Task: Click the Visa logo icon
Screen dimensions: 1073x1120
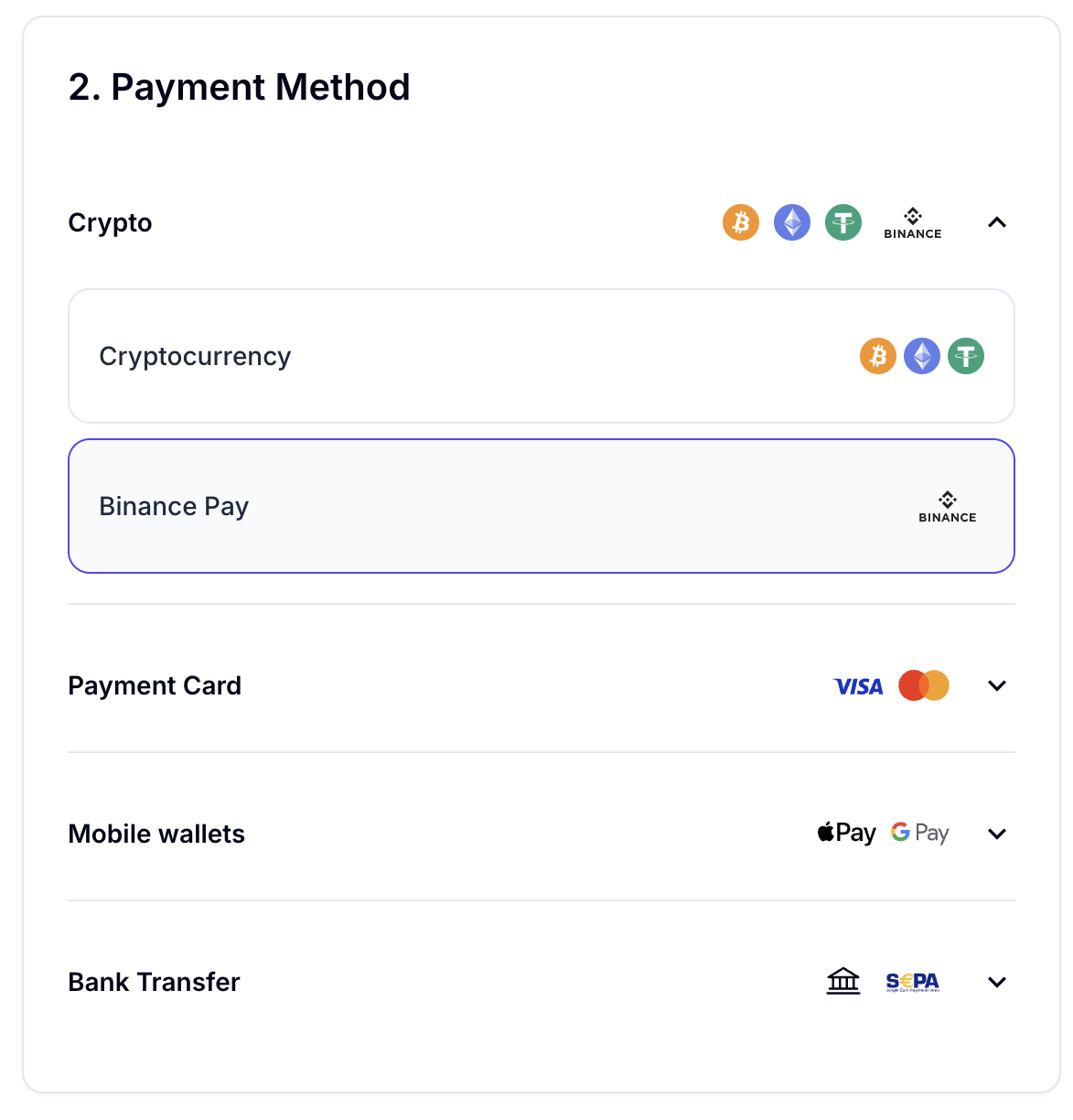Action: (x=858, y=686)
